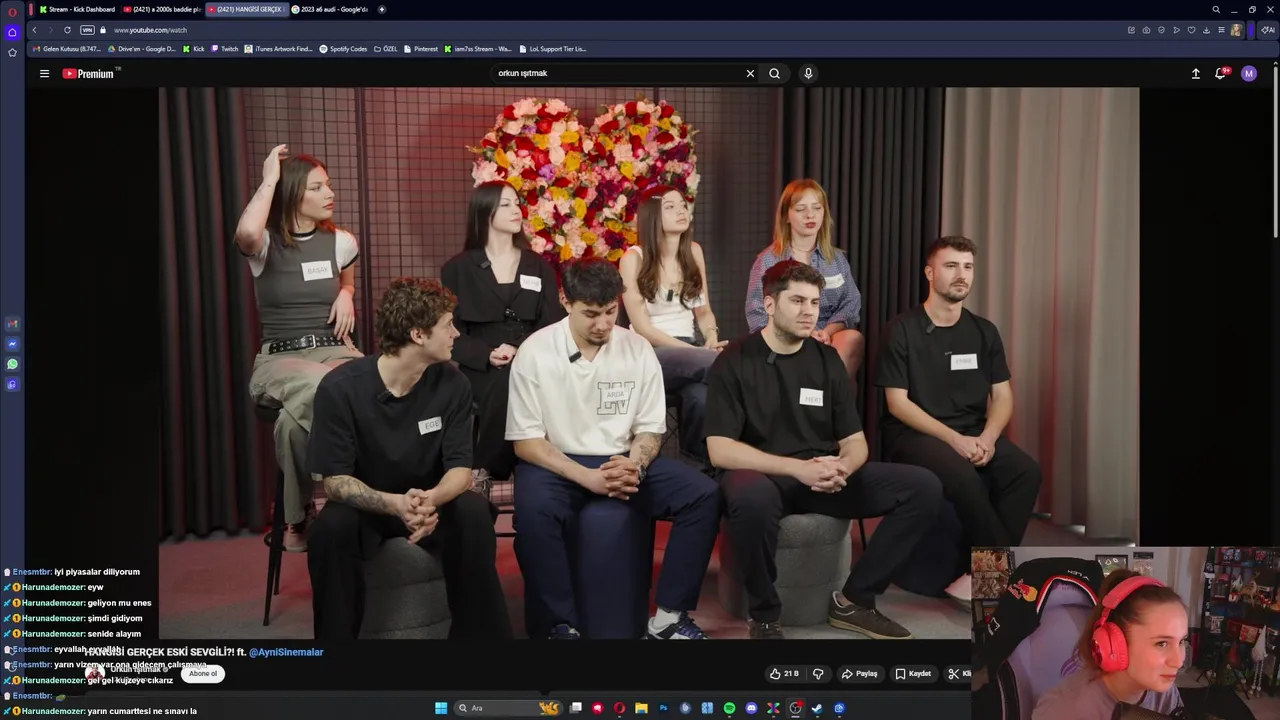The width and height of the screenshot is (1280, 720).
Task: Open the Pinterest bookmark
Action: point(421,49)
